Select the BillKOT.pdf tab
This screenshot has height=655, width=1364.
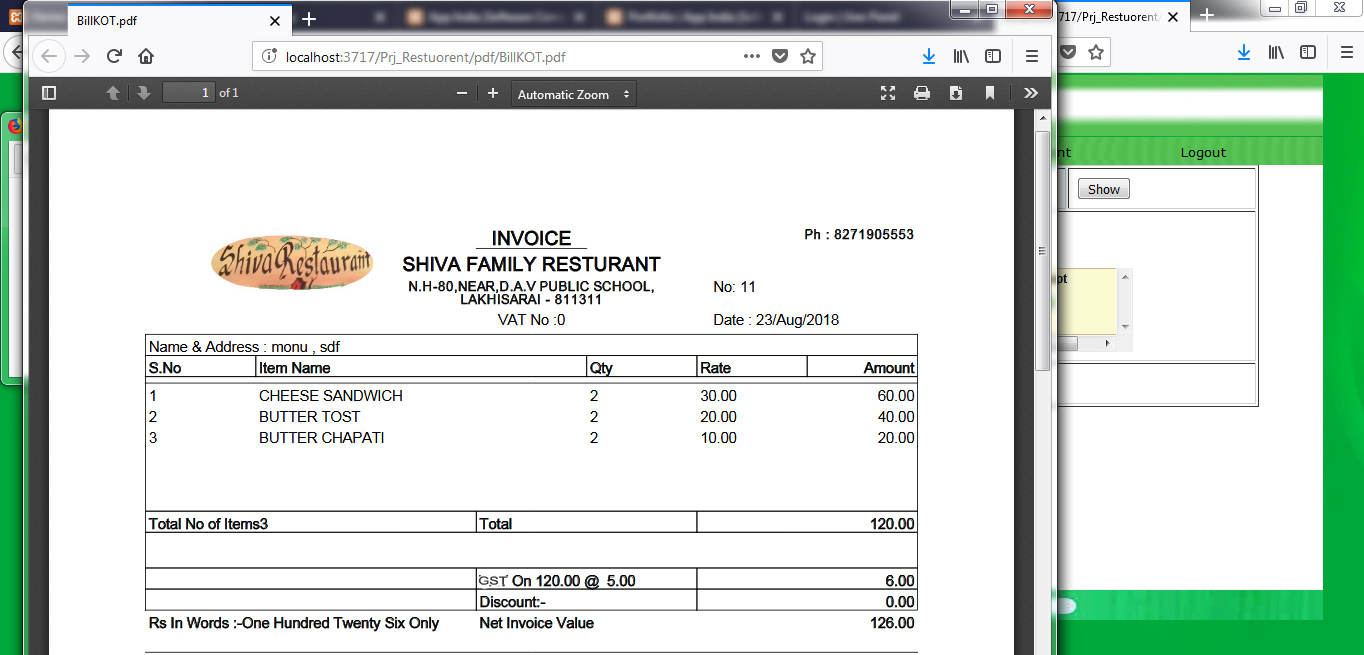click(180, 20)
